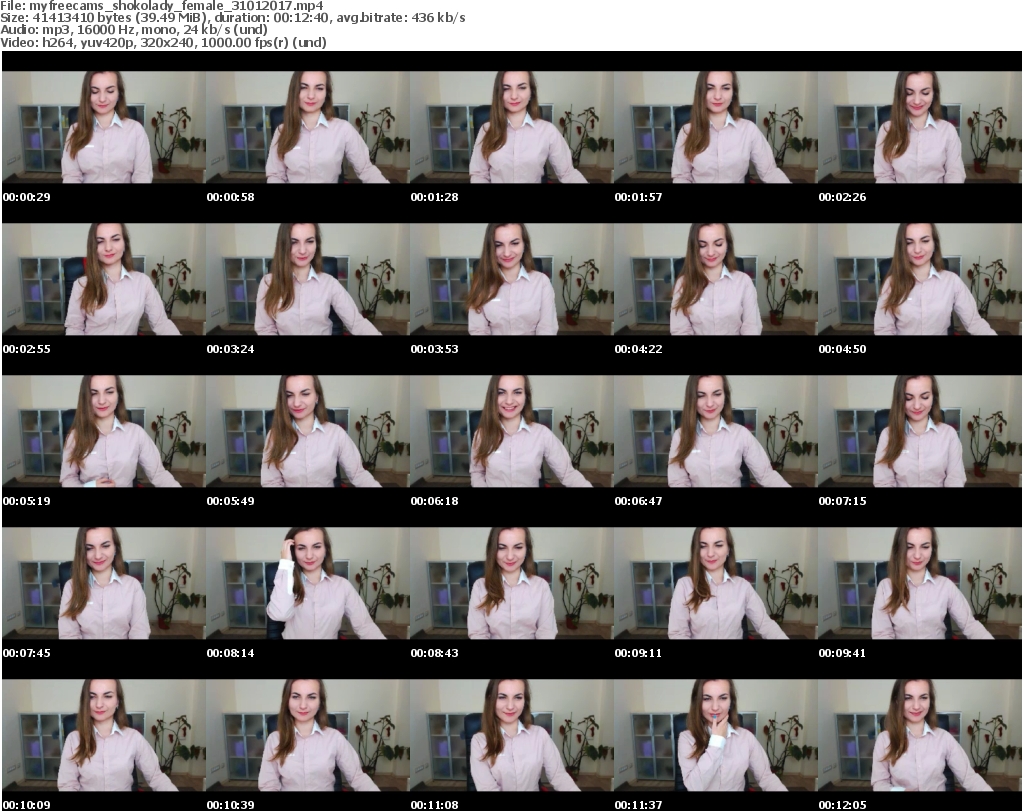Select the thumbnail frame at 00:09:11
The width and height of the screenshot is (1024, 811).
tap(716, 583)
